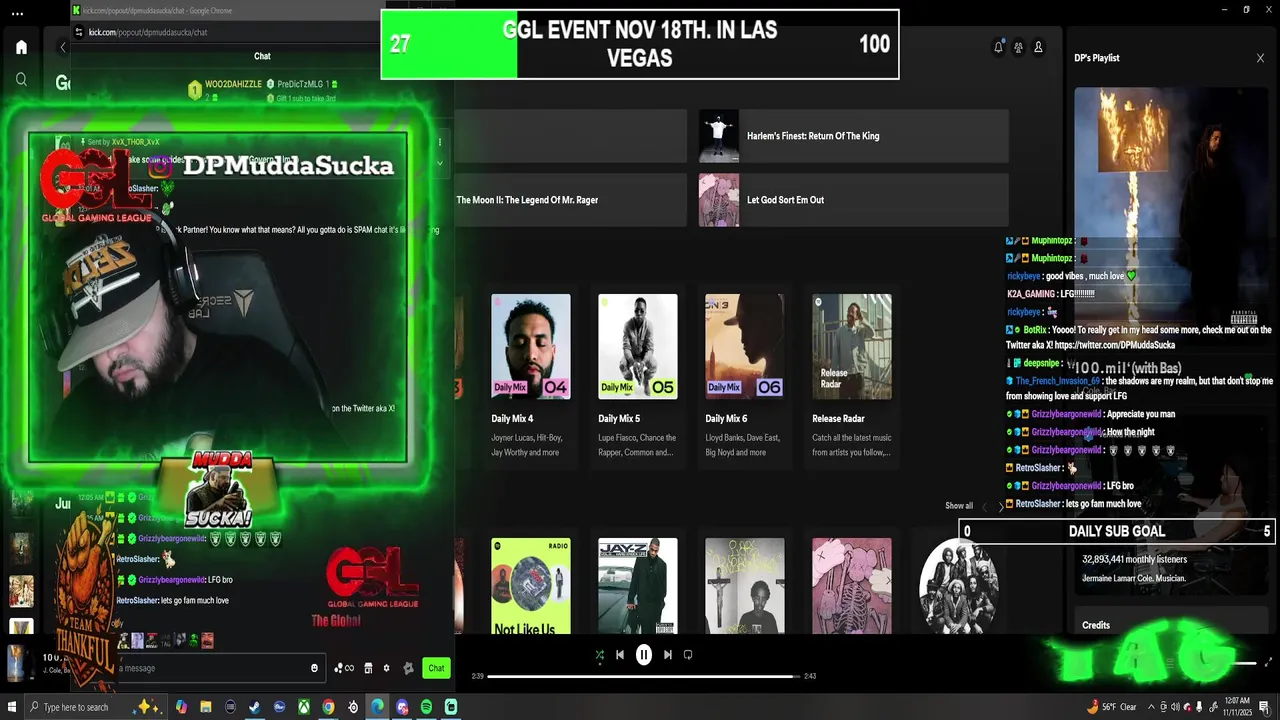1280x720 pixels.
Task: Open the Daily Mix 4 playlist card
Action: click(531, 376)
